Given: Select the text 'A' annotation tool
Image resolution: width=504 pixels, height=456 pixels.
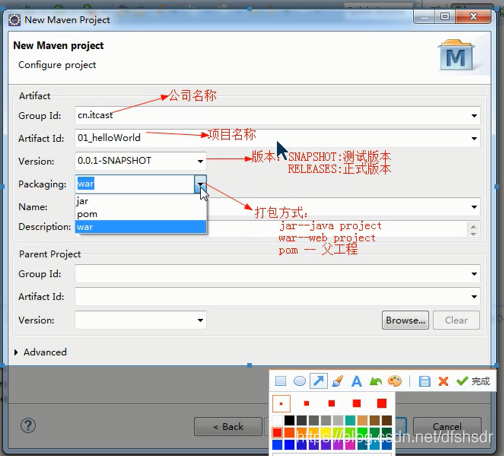Looking at the screenshot, I should point(356,381).
